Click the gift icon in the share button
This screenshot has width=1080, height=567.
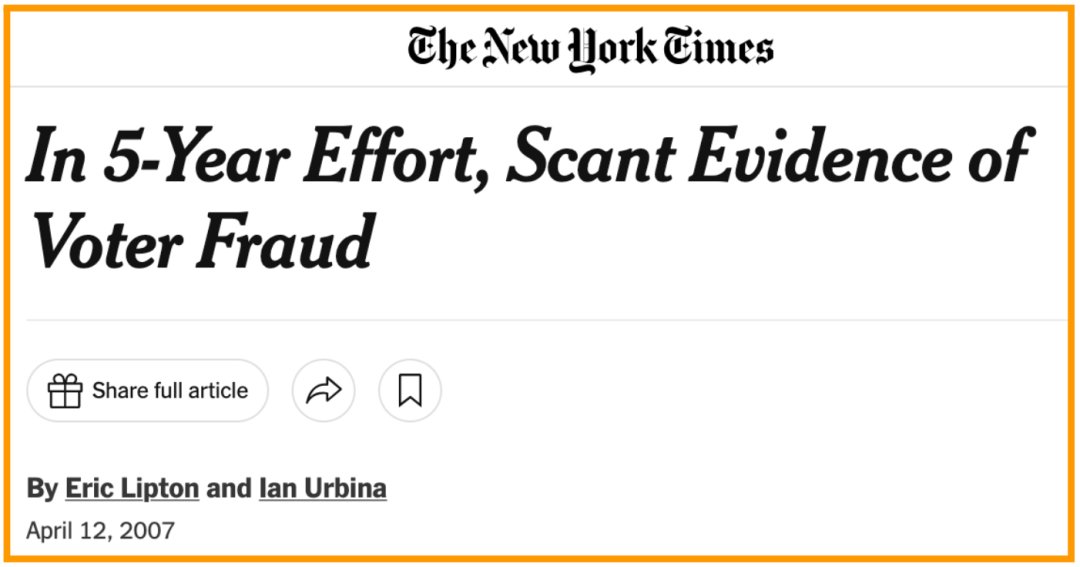[x=65, y=391]
